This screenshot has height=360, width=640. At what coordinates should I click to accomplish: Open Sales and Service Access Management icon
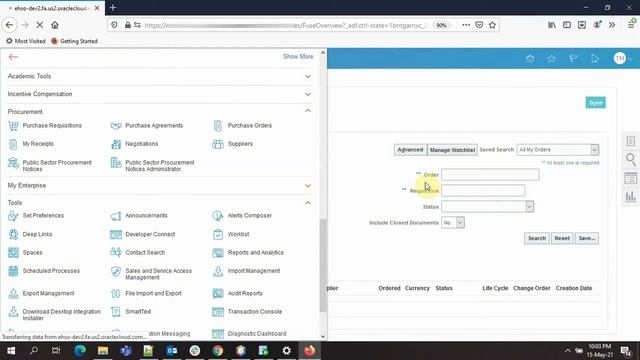click(x=116, y=271)
